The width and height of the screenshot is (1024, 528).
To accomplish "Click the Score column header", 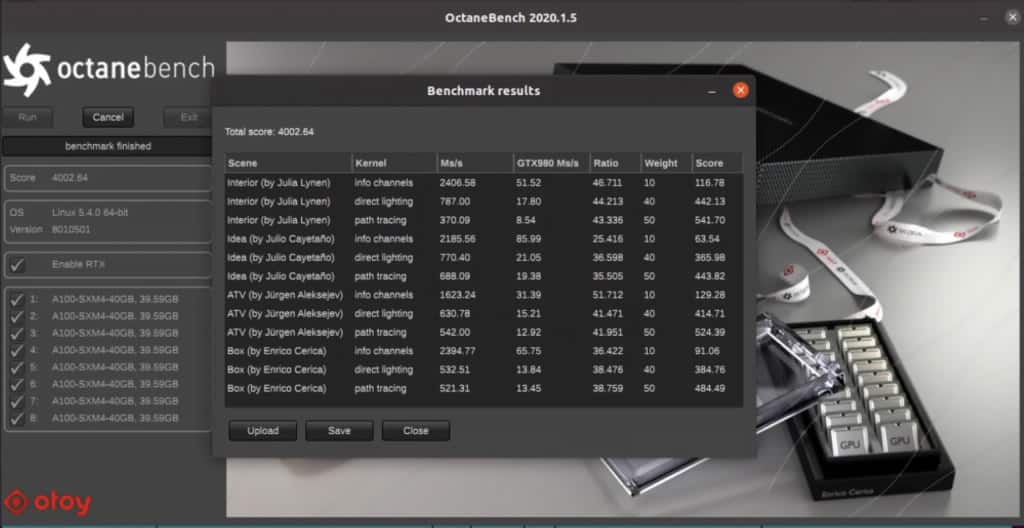I will (x=717, y=163).
